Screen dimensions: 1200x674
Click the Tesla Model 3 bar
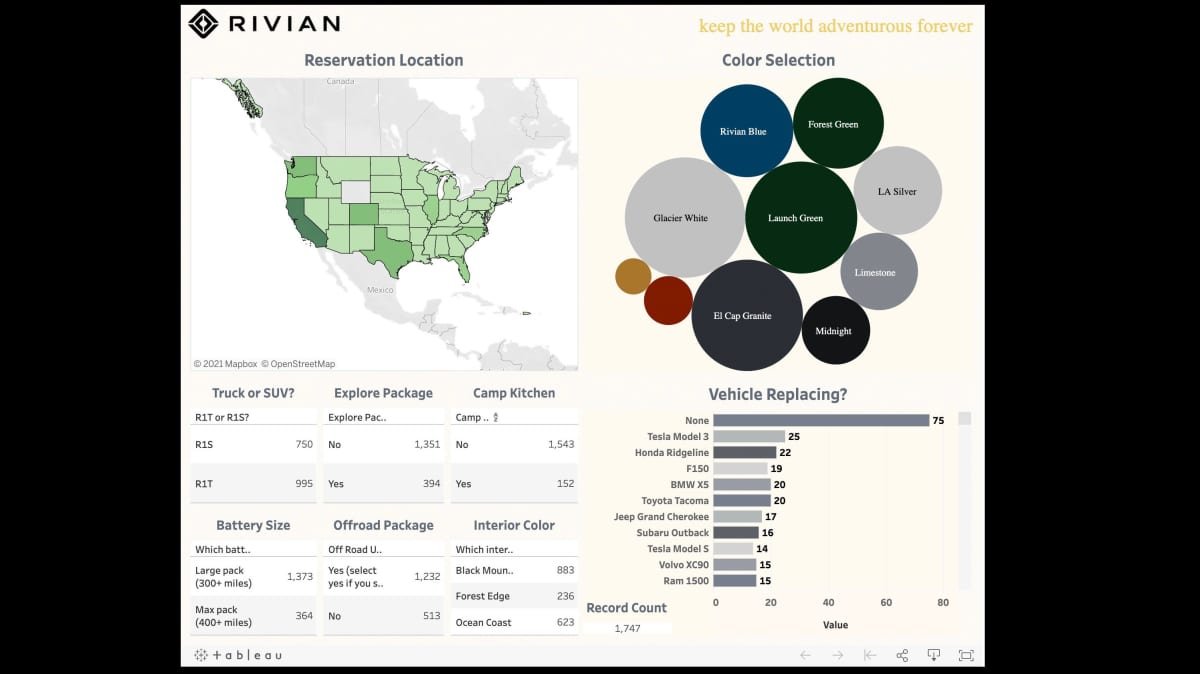pyautogui.click(x=749, y=436)
